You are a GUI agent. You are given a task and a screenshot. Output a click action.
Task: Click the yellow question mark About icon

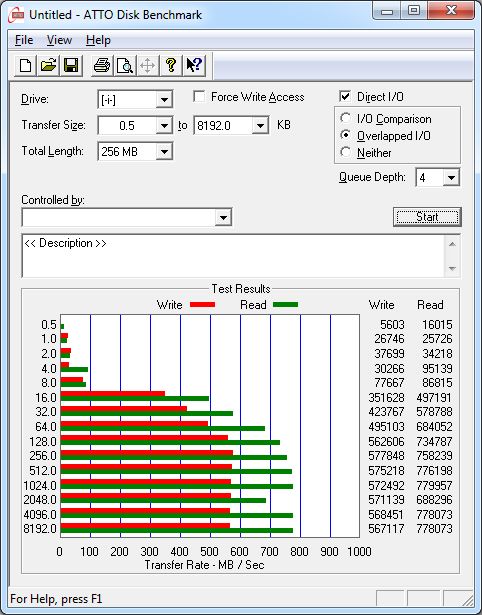171,65
